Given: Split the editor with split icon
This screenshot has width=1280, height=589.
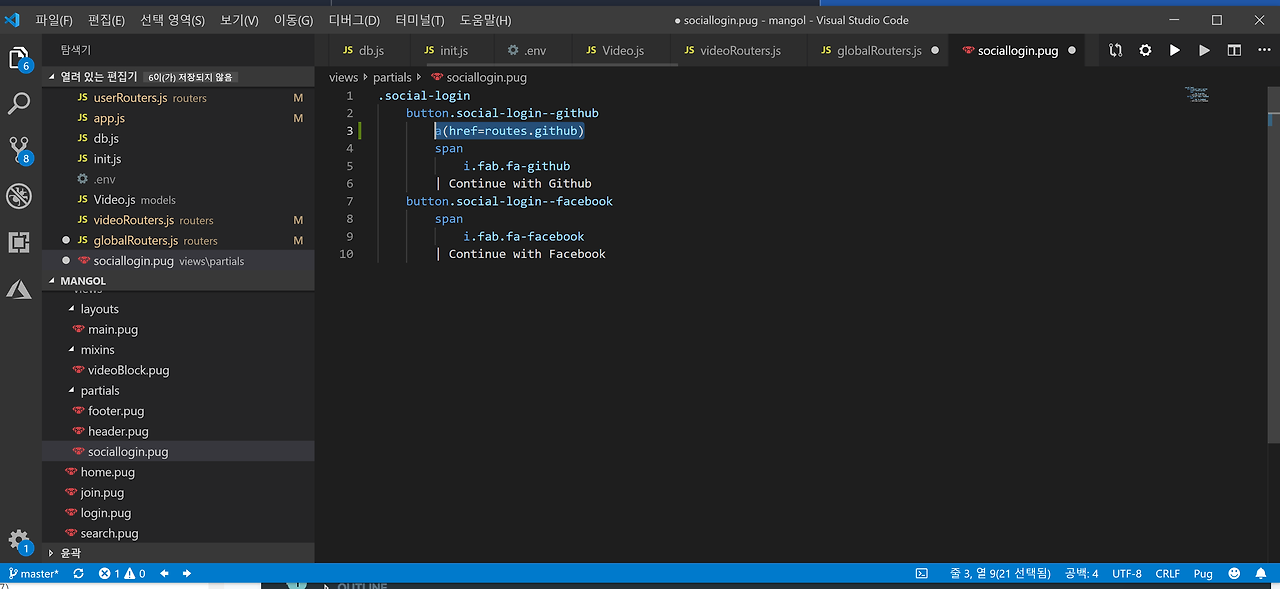Looking at the screenshot, I should 1235,50.
